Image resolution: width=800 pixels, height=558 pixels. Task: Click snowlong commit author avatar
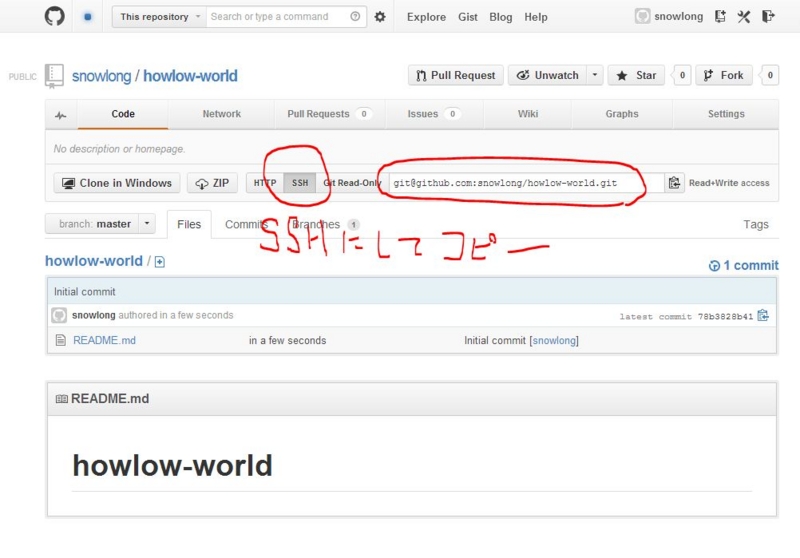pyautogui.click(x=59, y=315)
